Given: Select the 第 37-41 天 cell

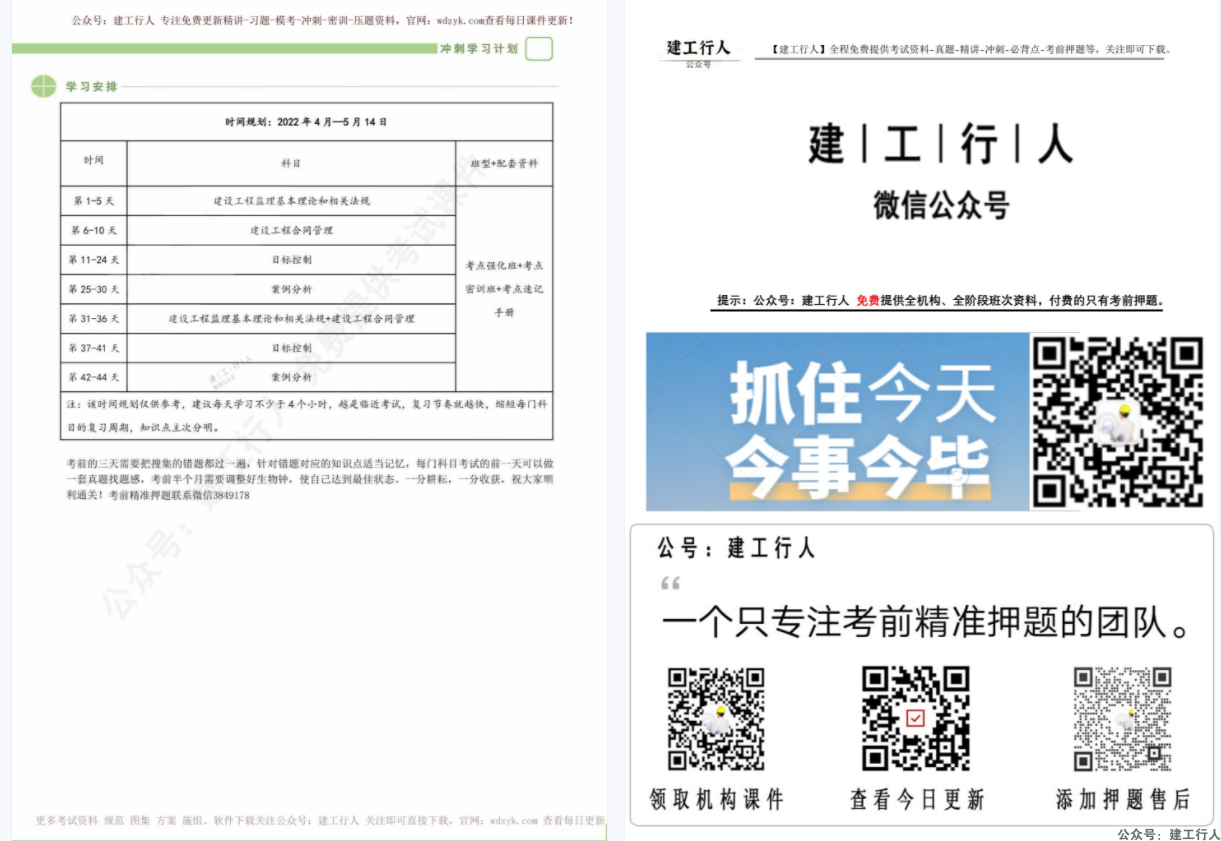Looking at the screenshot, I should 94,348.
